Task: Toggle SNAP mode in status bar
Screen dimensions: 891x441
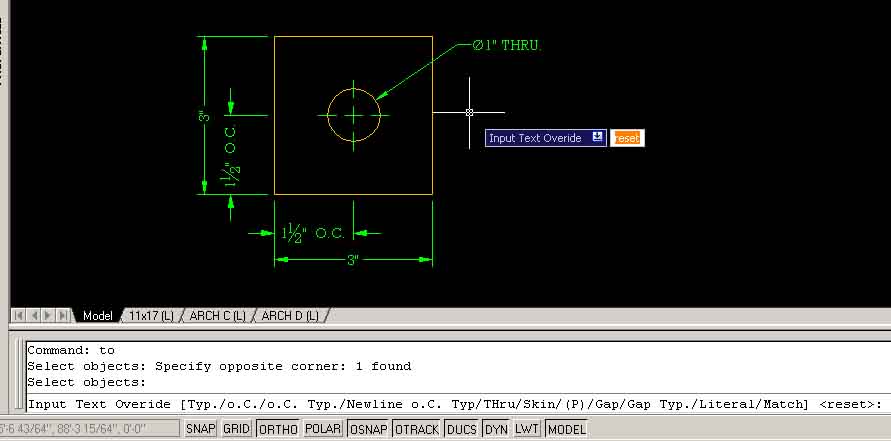Action: click(x=201, y=428)
